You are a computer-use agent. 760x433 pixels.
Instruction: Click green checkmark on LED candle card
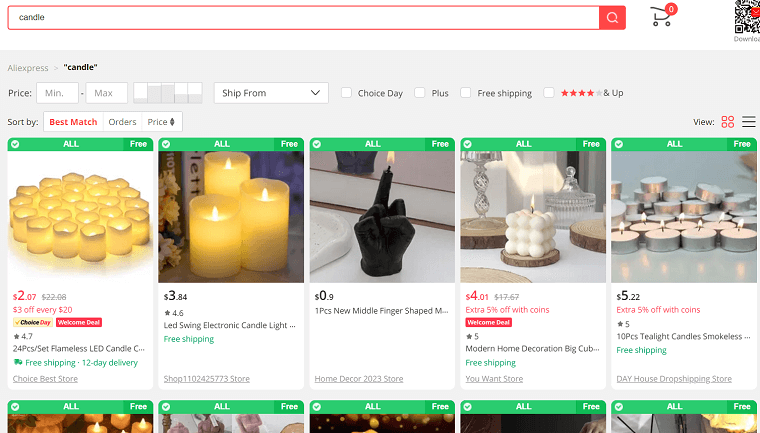pyautogui.click(x=15, y=144)
